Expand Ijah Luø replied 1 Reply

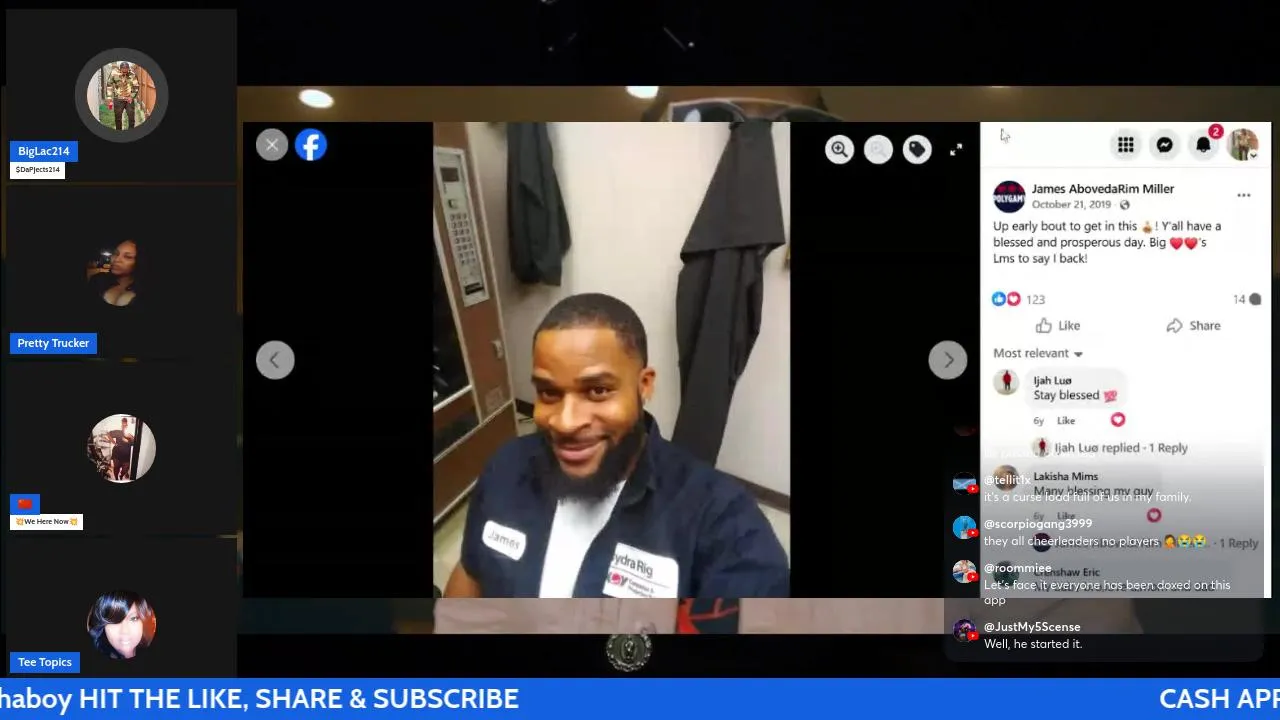click(1121, 448)
